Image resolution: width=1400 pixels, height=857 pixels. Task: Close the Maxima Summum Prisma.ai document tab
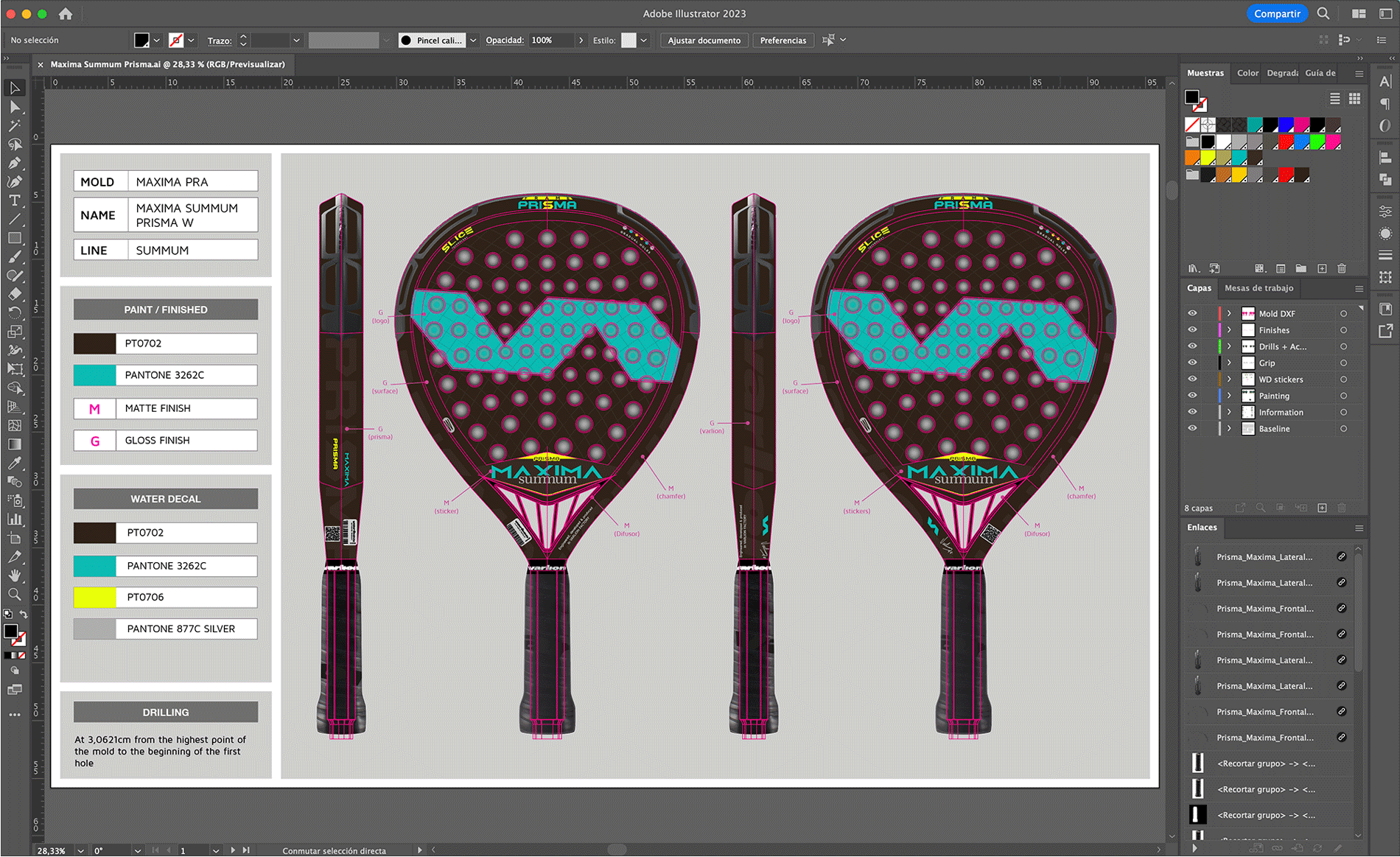(x=41, y=65)
